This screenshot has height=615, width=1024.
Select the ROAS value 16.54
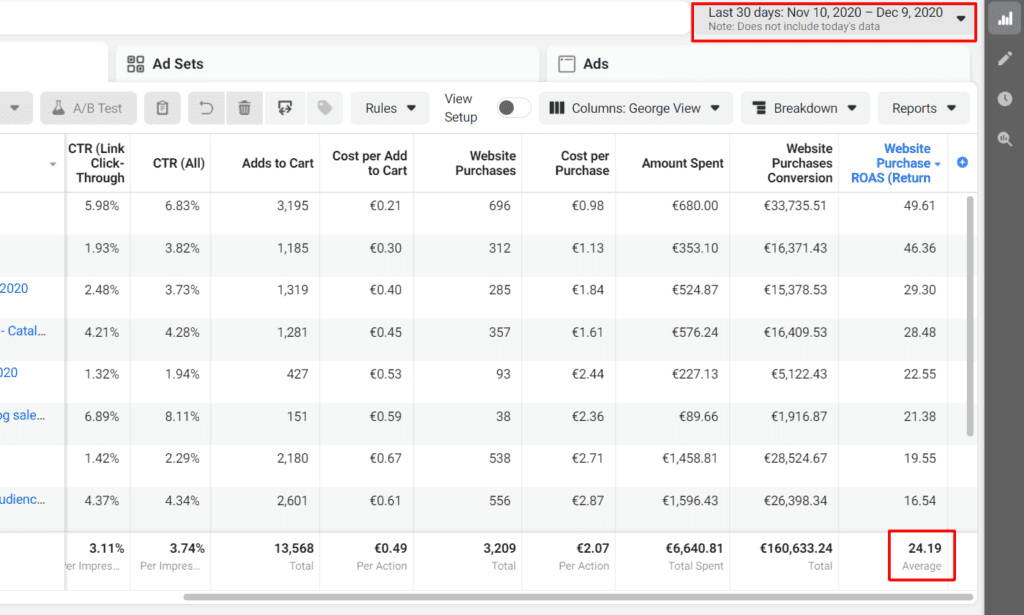click(x=920, y=501)
